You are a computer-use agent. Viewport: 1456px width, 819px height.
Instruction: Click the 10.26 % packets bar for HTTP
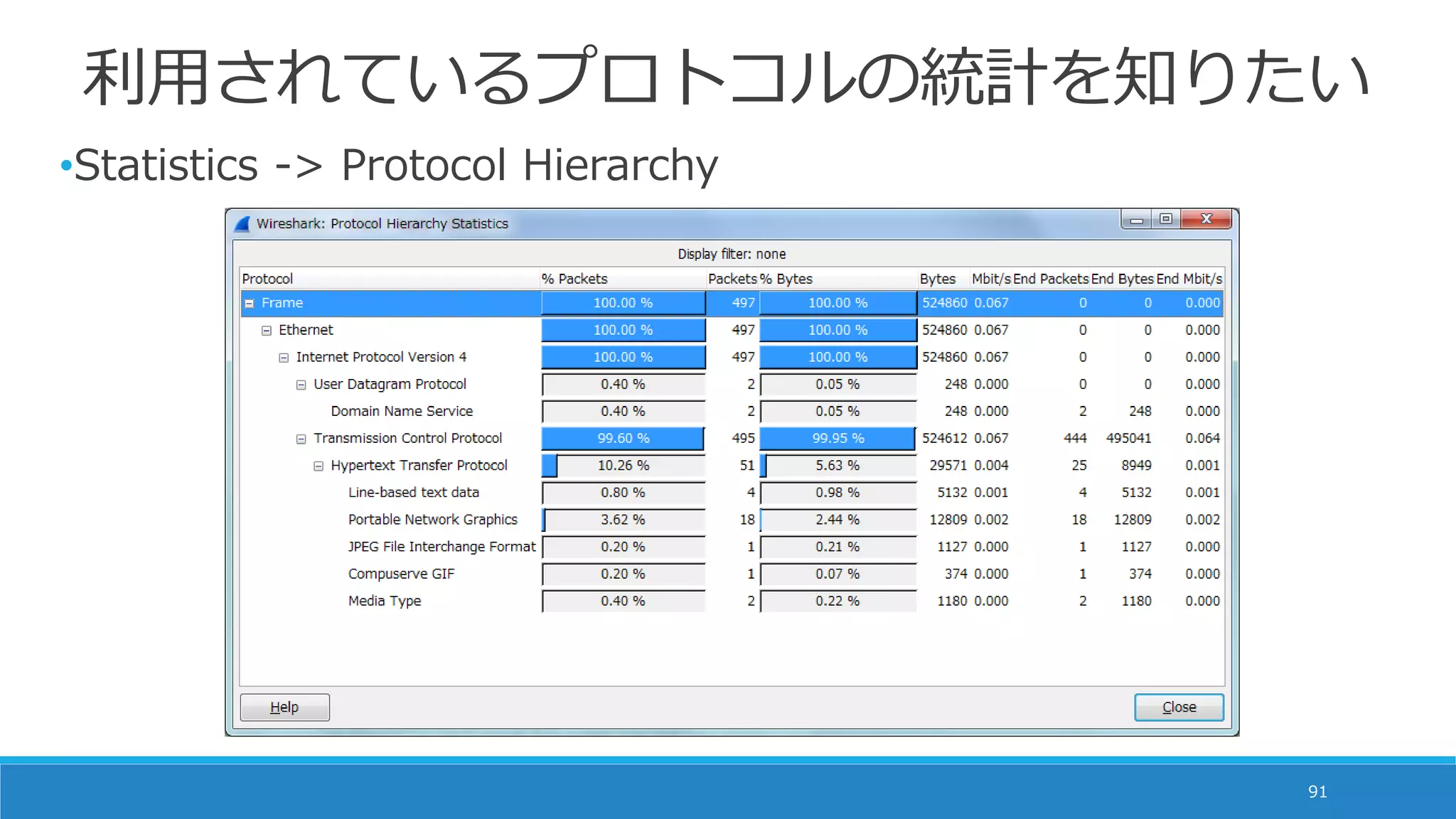(623, 465)
